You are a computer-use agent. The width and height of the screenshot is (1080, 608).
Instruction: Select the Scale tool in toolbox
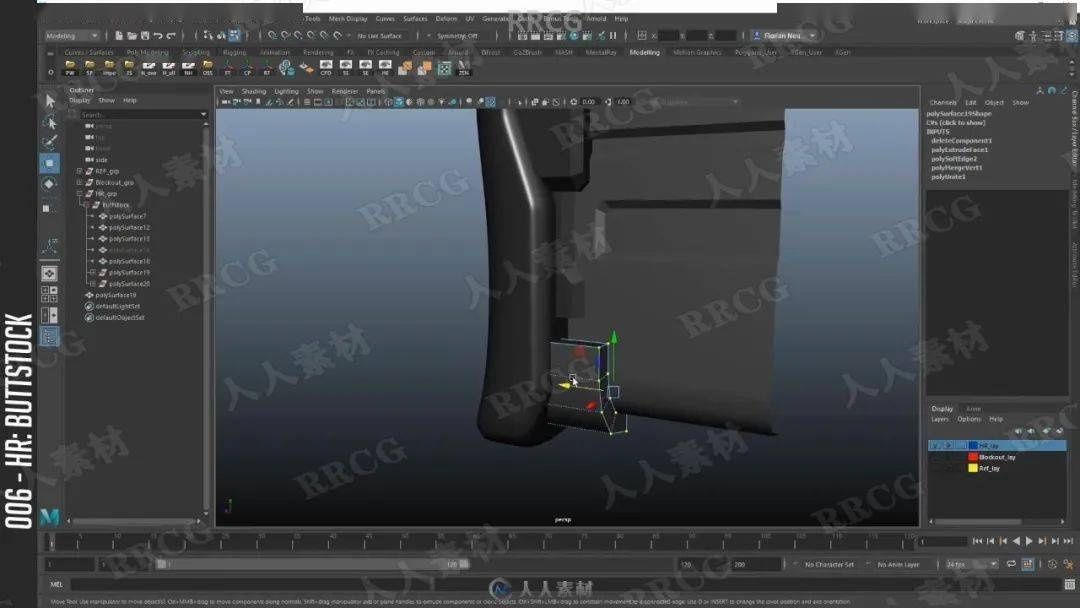point(47,207)
